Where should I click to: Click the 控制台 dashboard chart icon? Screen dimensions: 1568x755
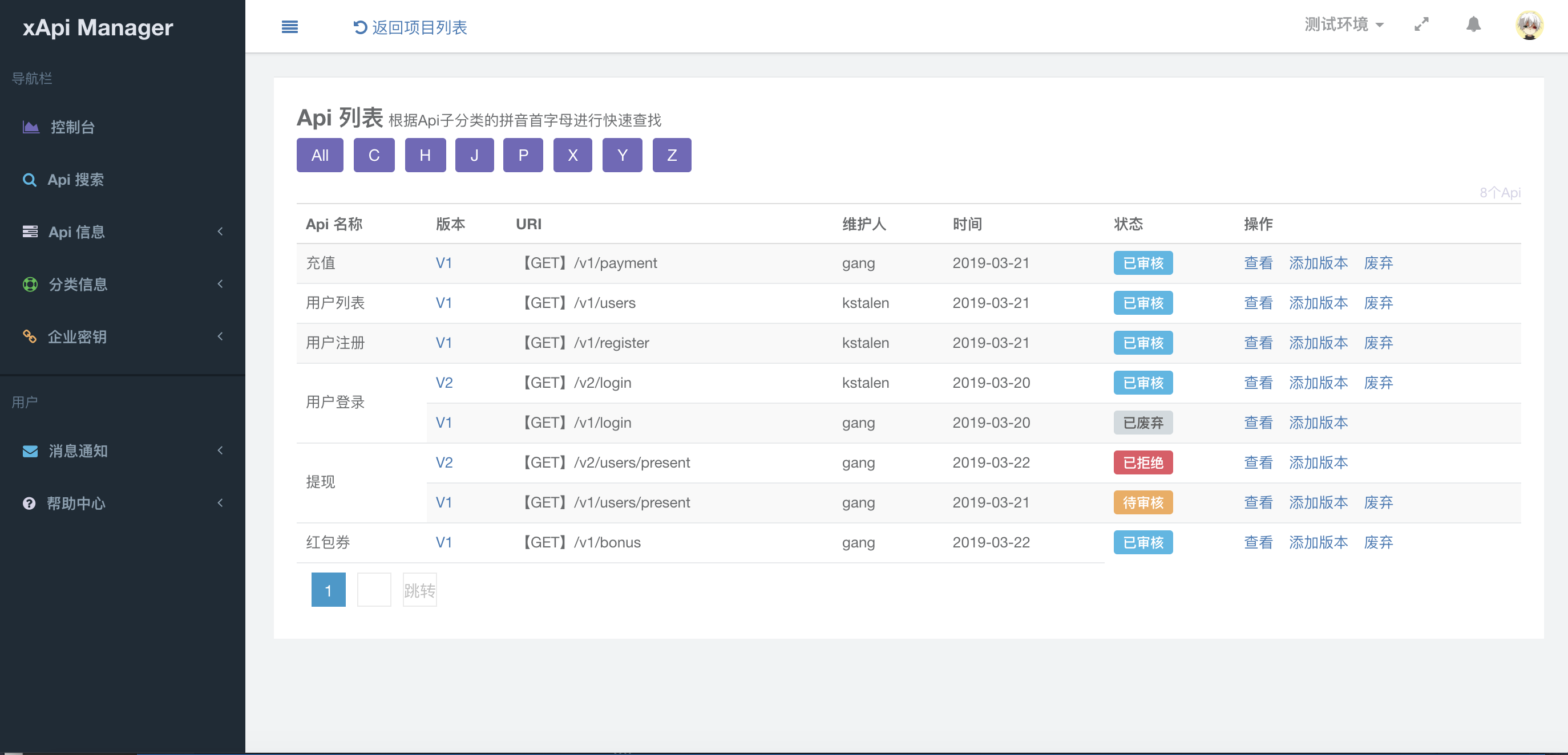[30, 127]
